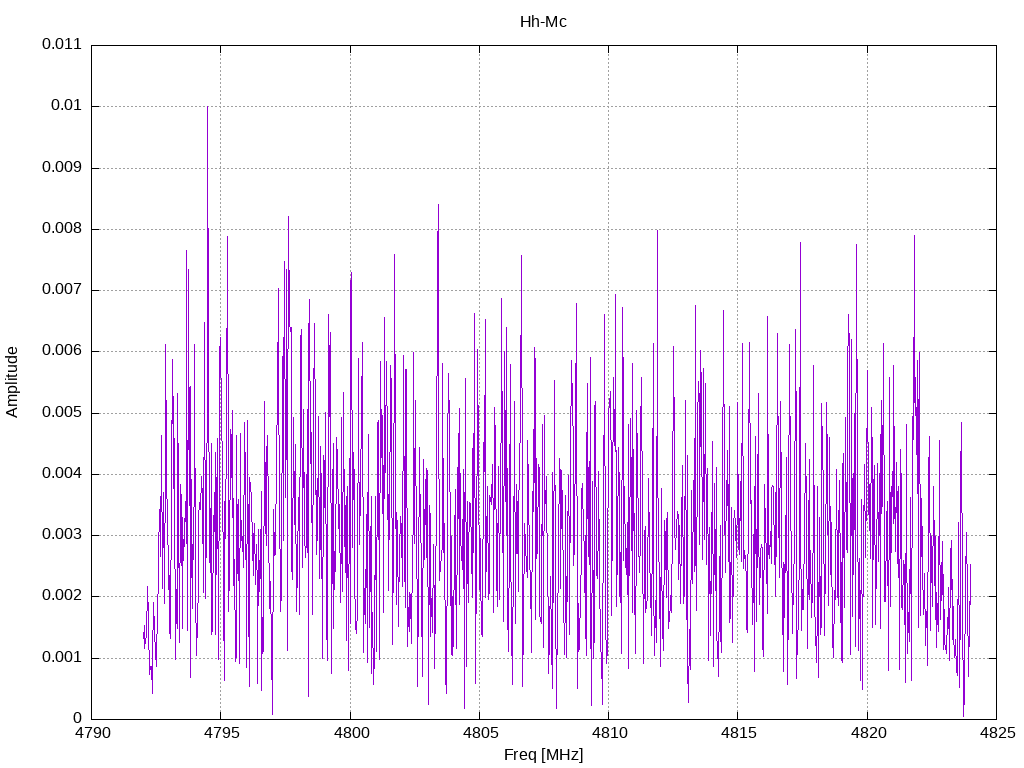Click the 0.003 y-axis tick label
This screenshot has height=768, width=1024.
(x=62, y=535)
